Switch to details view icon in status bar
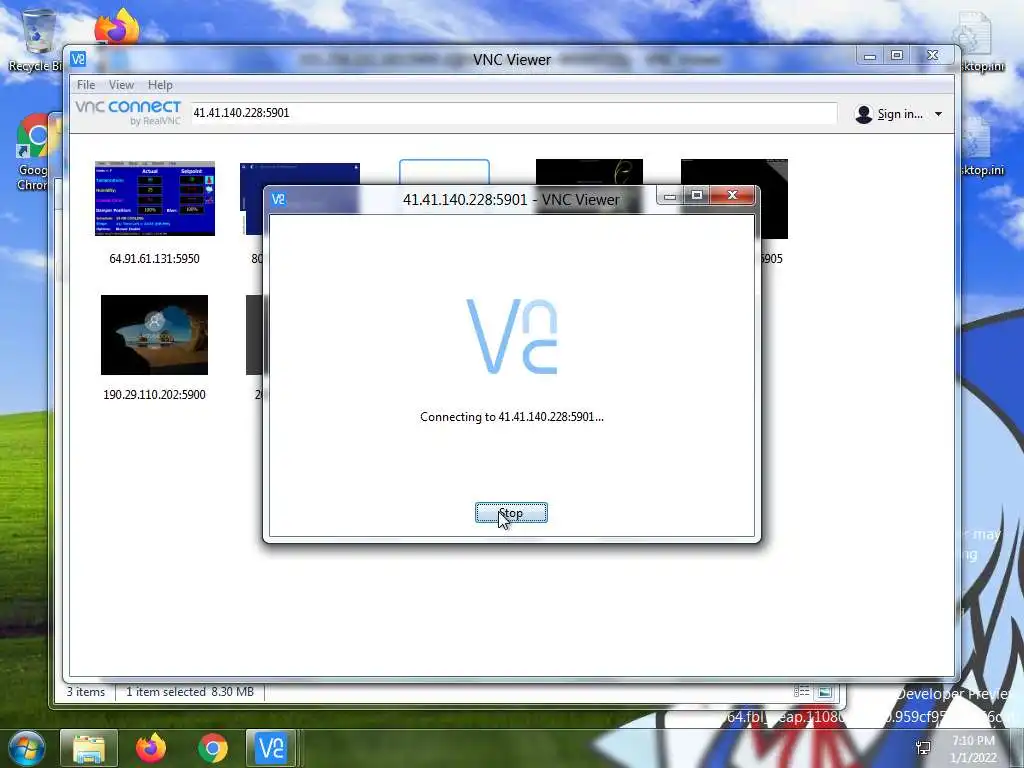The image size is (1024, 768). [x=801, y=692]
